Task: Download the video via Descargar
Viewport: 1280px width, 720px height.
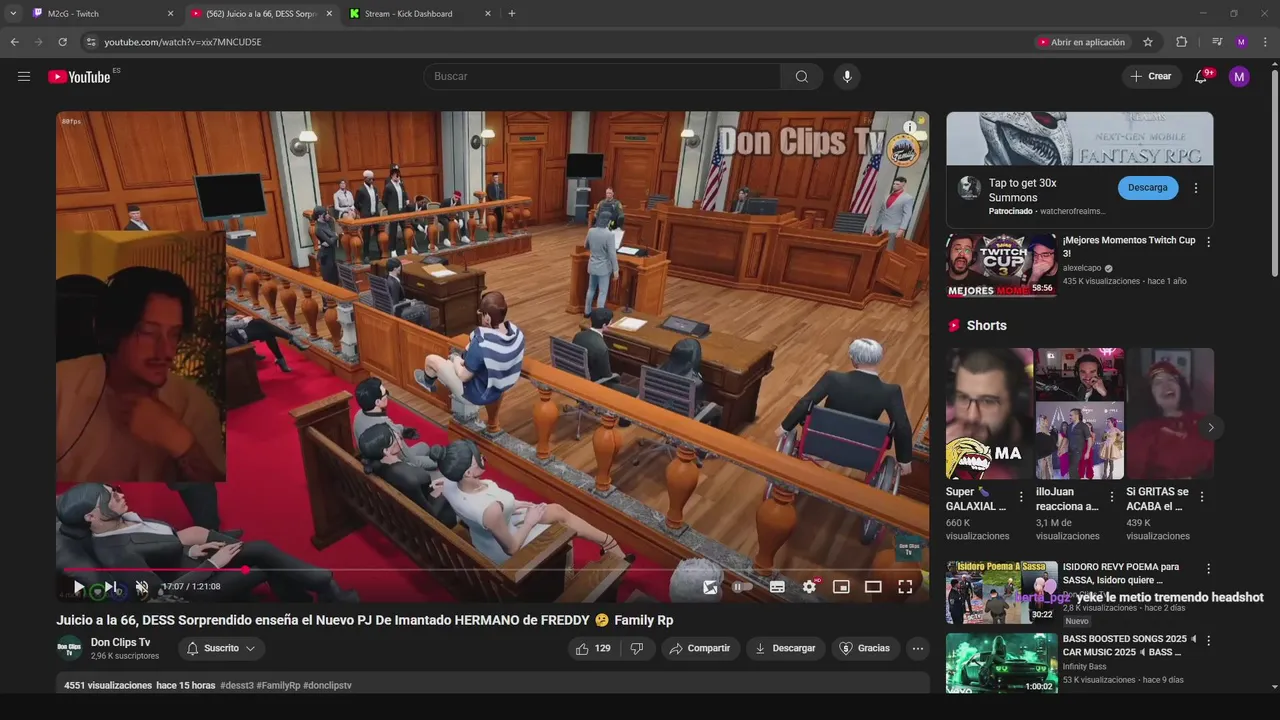Action: point(785,648)
